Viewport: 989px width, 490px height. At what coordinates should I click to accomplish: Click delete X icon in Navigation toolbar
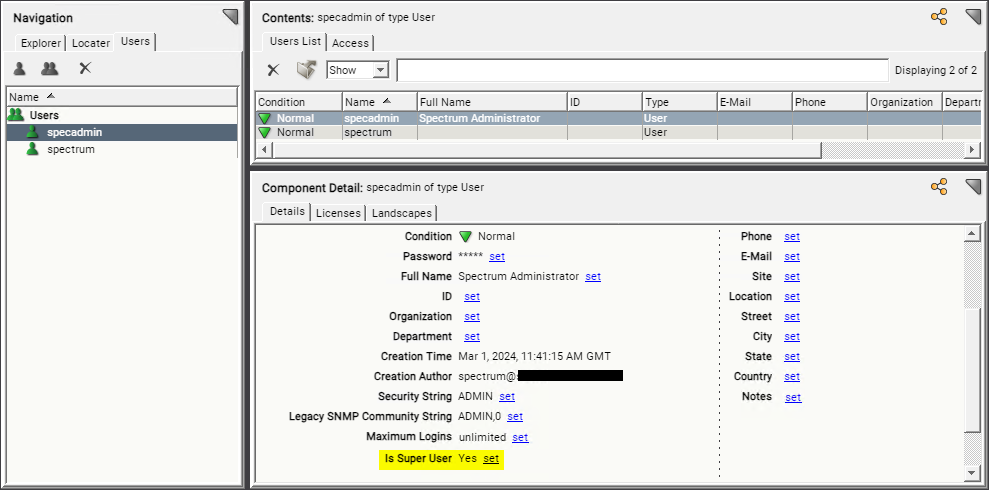tap(85, 69)
